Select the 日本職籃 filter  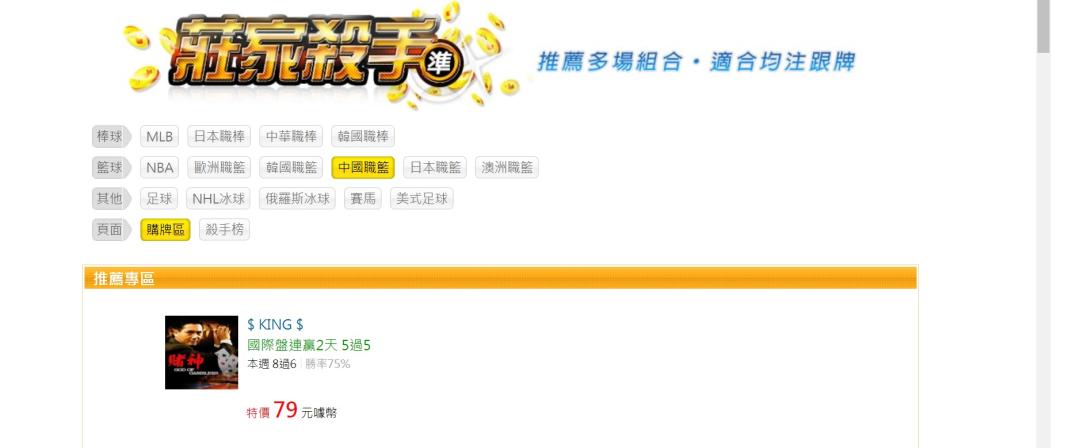435,167
